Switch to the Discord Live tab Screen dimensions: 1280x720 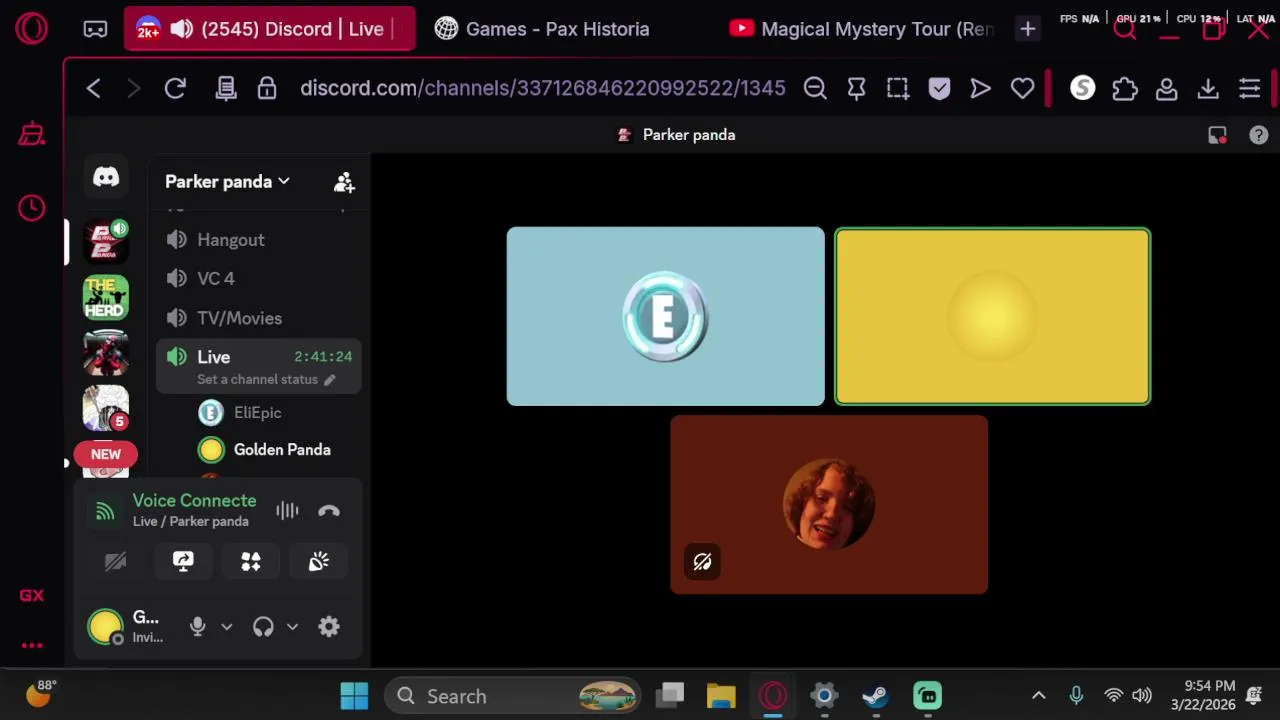(269, 29)
